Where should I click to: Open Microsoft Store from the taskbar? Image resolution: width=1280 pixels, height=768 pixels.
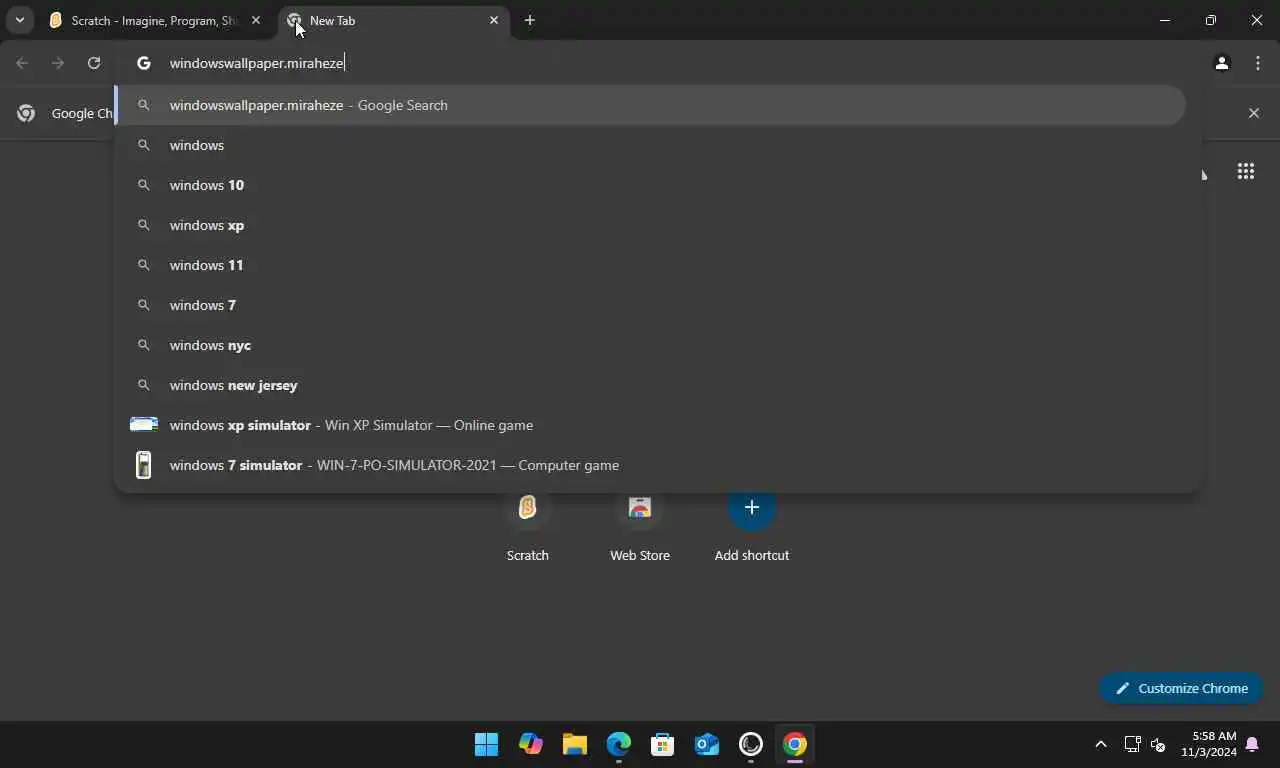[x=663, y=744]
